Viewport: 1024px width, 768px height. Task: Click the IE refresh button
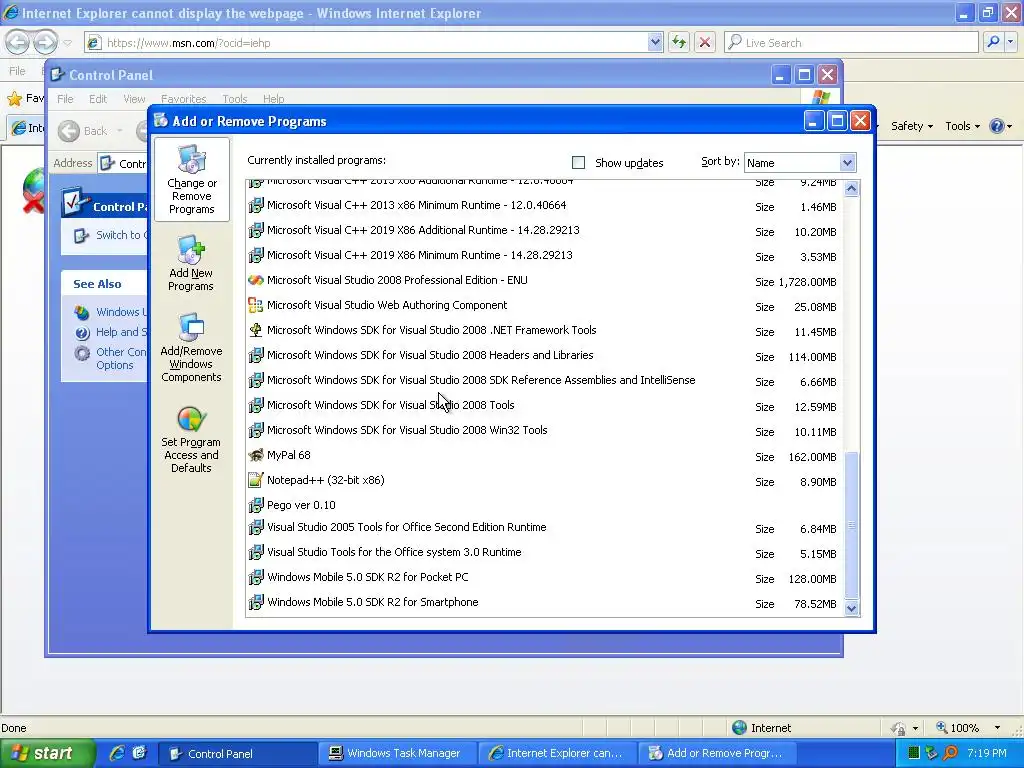point(679,42)
